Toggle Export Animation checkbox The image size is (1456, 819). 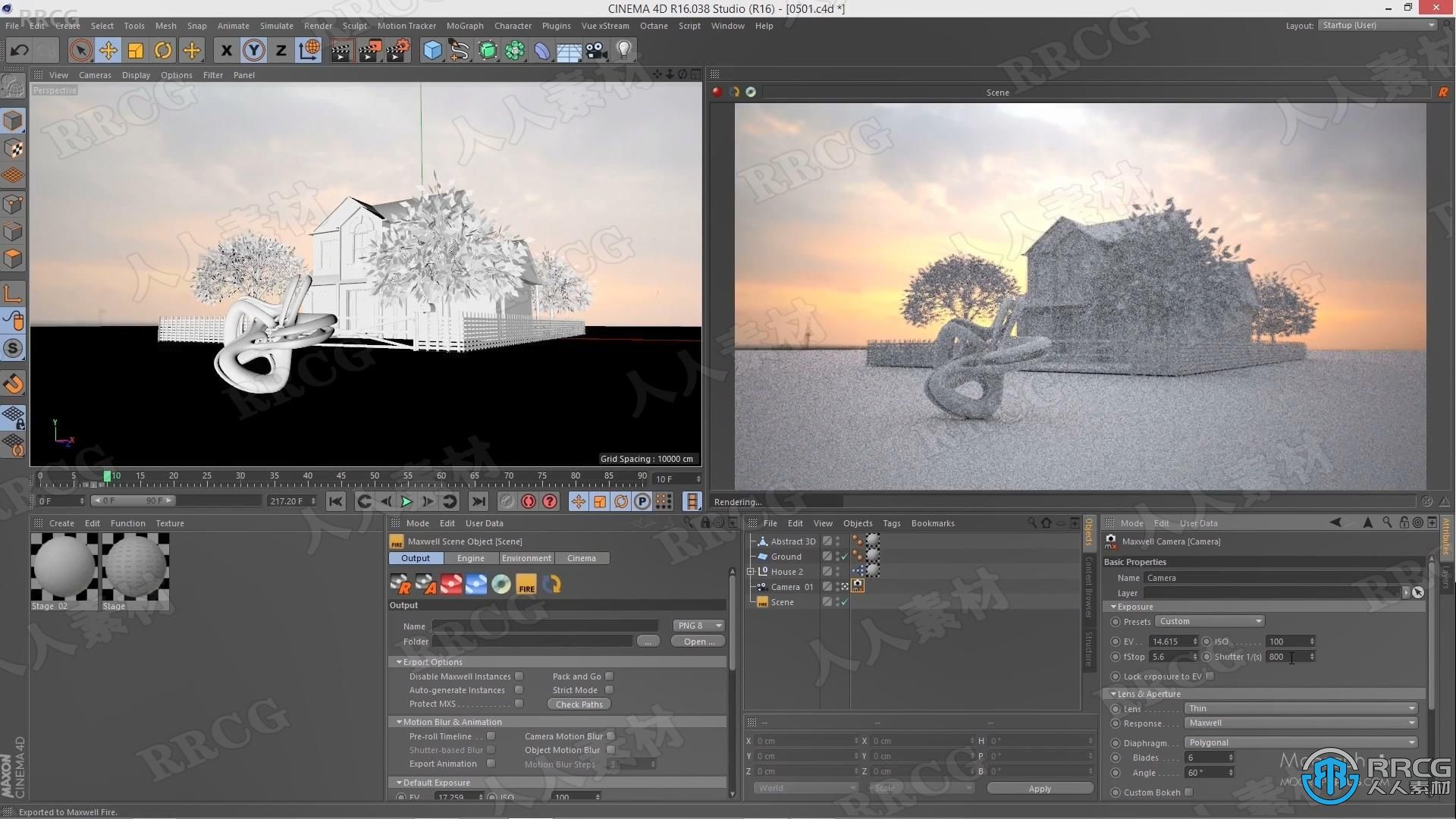click(490, 764)
